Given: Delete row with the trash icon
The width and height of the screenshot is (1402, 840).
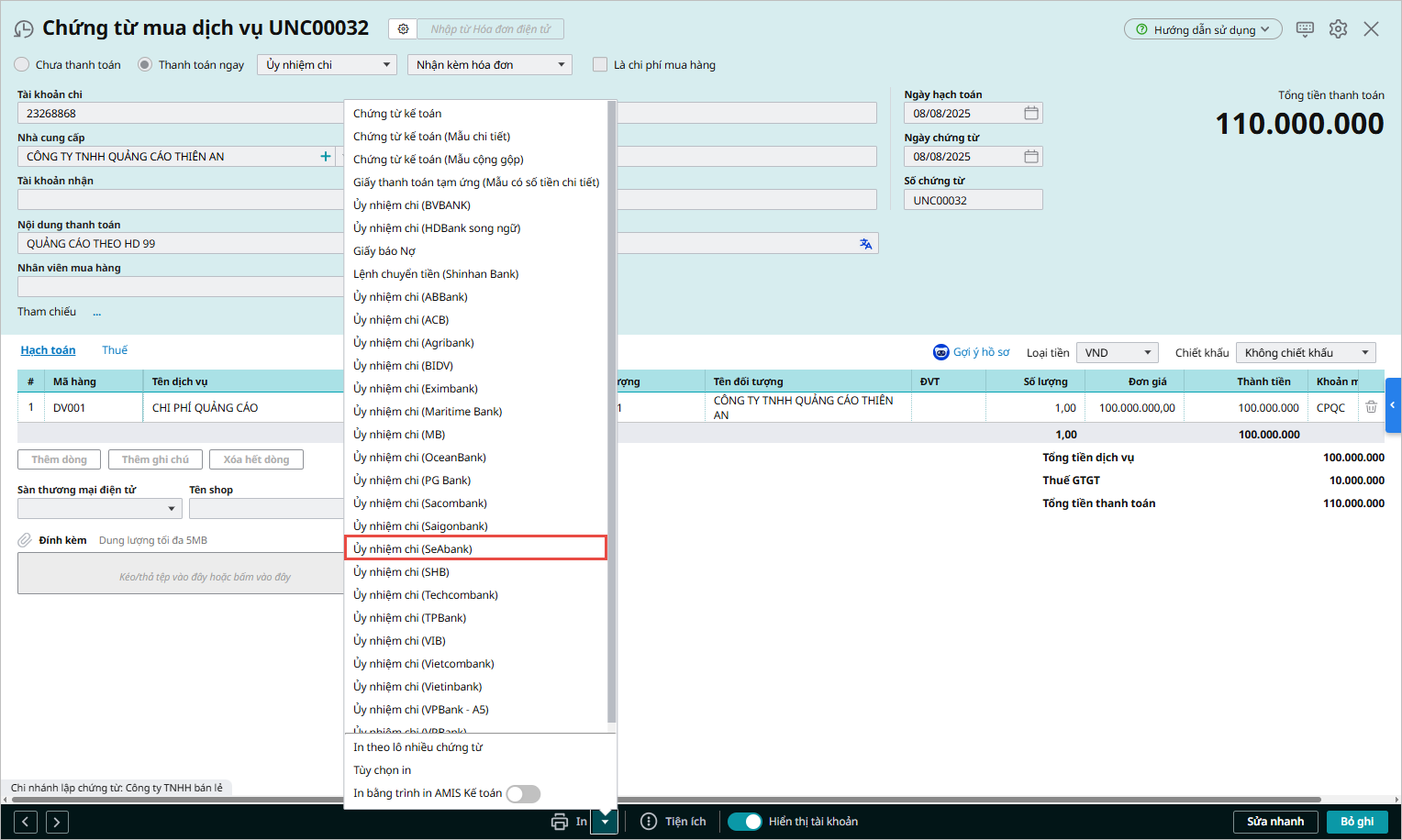Looking at the screenshot, I should click(x=1371, y=407).
